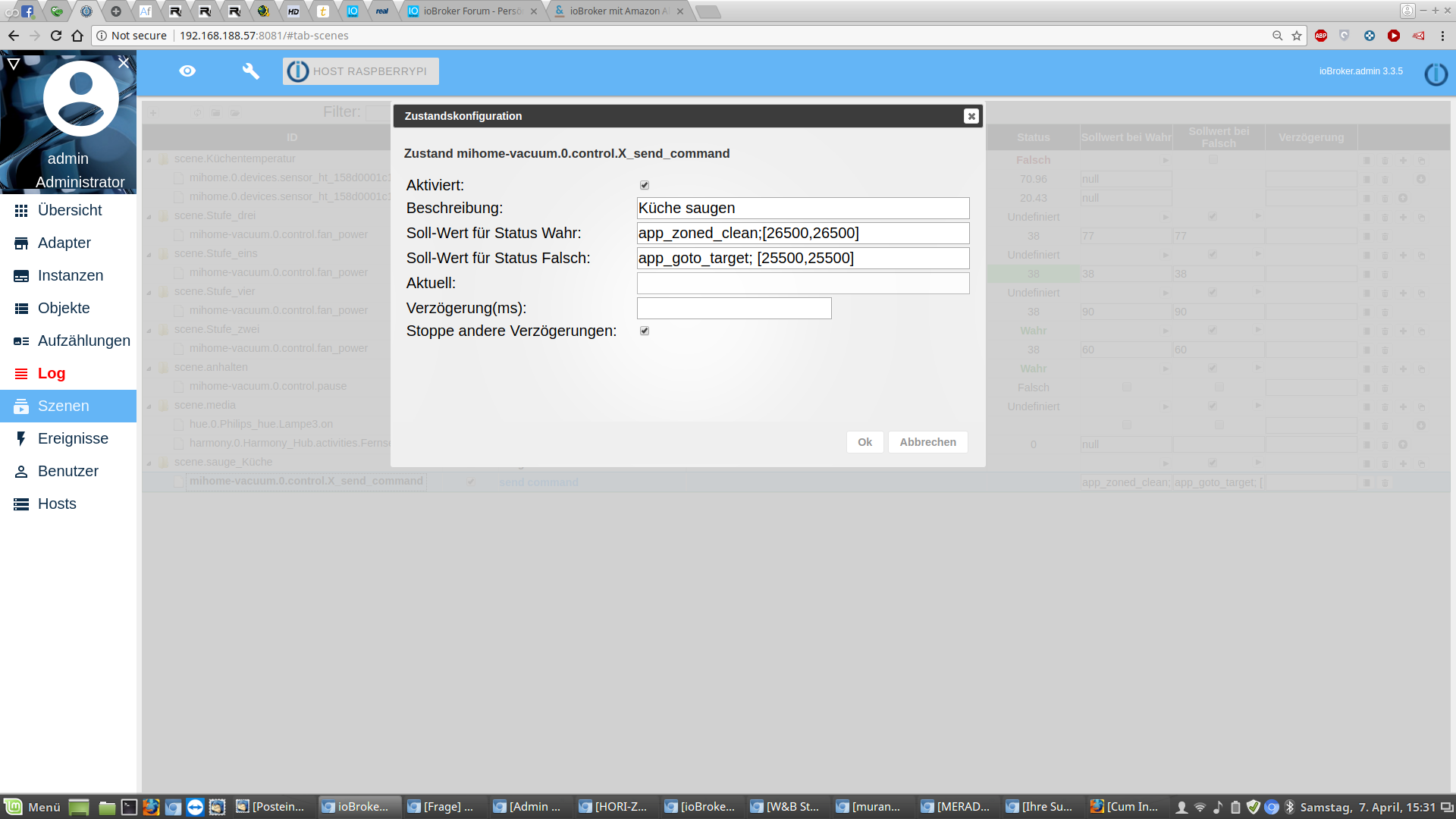Screen dimensions: 1456x819
Task: Click the browser reload page icon
Action: click(x=56, y=36)
